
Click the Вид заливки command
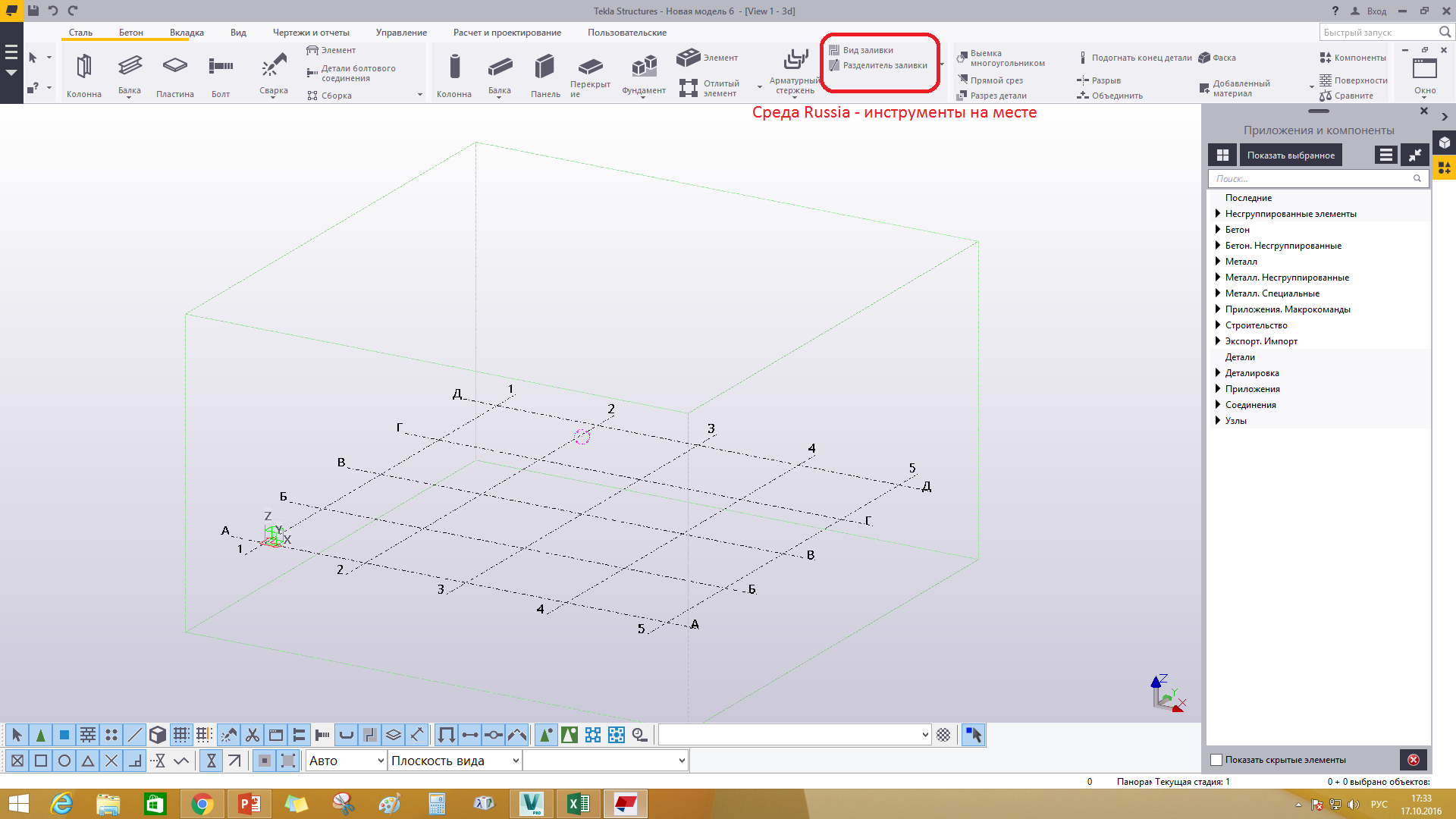coord(868,50)
